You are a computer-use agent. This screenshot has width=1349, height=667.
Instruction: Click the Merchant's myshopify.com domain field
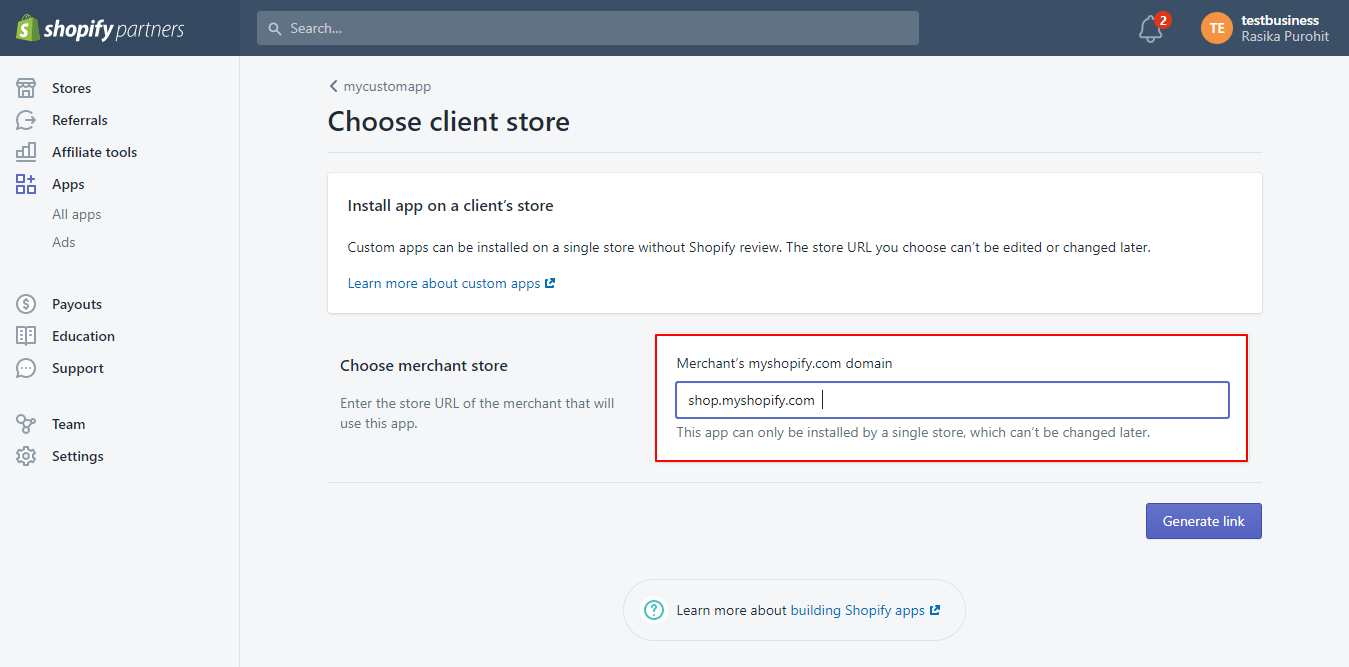(952, 400)
